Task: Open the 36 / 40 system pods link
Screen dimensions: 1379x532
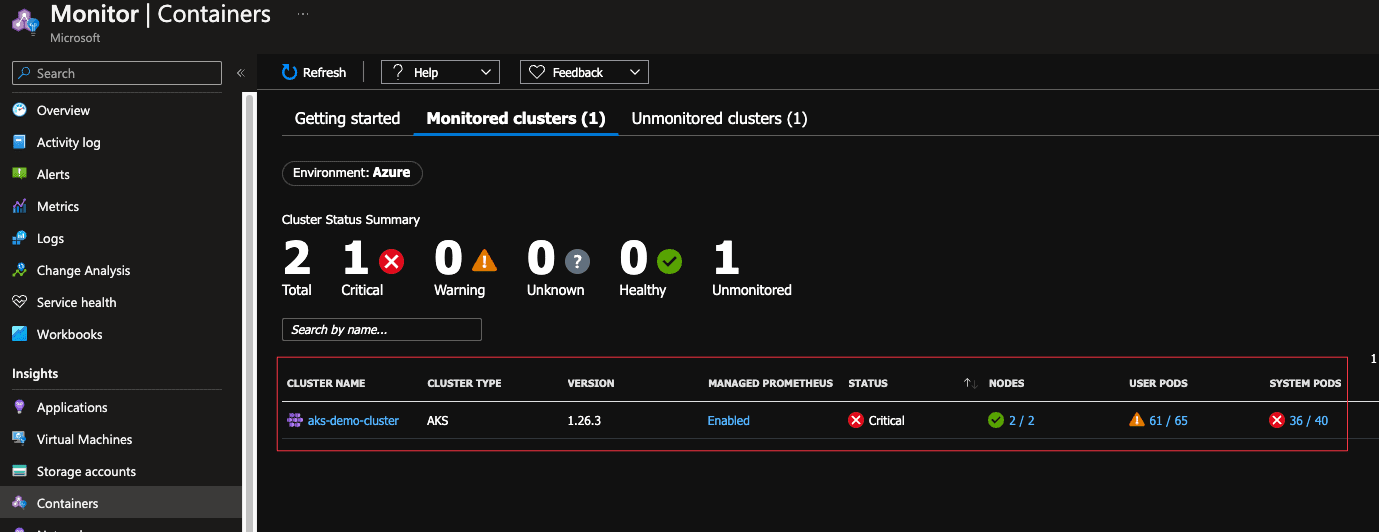Action: coord(1309,421)
